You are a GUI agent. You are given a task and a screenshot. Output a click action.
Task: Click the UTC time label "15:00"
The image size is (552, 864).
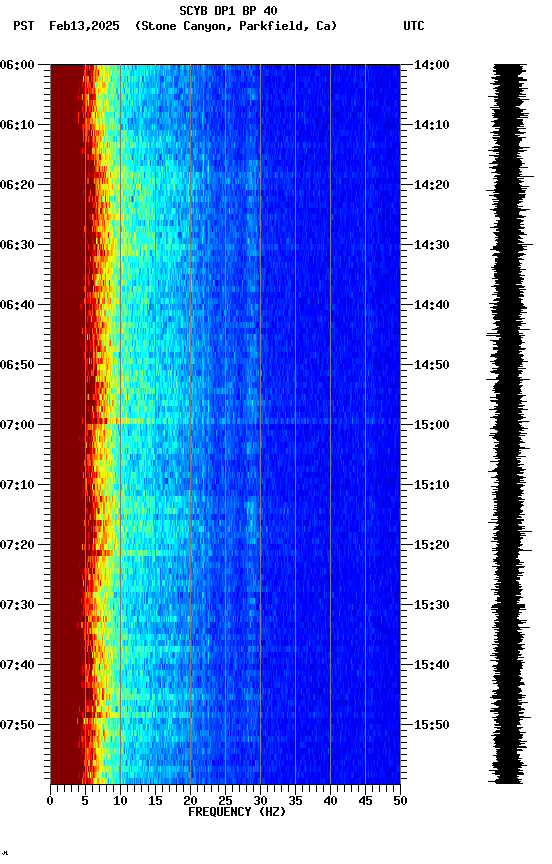(x=432, y=425)
